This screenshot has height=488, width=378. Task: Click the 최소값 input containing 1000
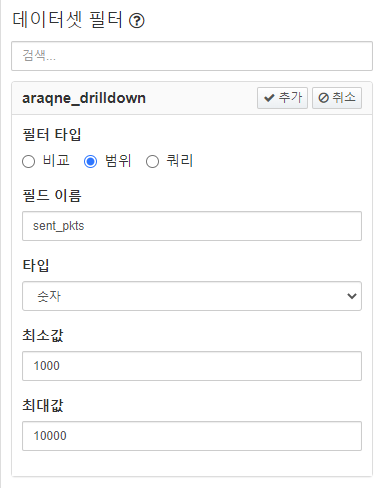(x=192, y=366)
